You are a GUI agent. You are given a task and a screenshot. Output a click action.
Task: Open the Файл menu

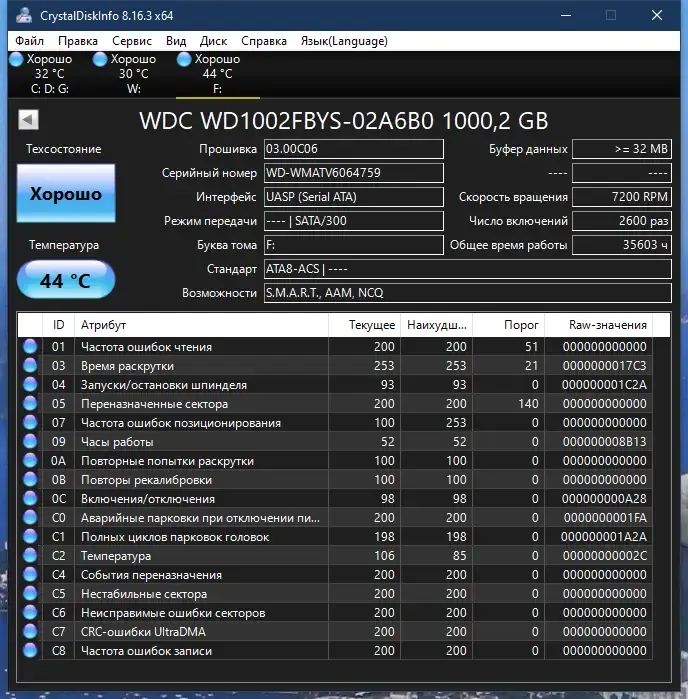click(29, 41)
